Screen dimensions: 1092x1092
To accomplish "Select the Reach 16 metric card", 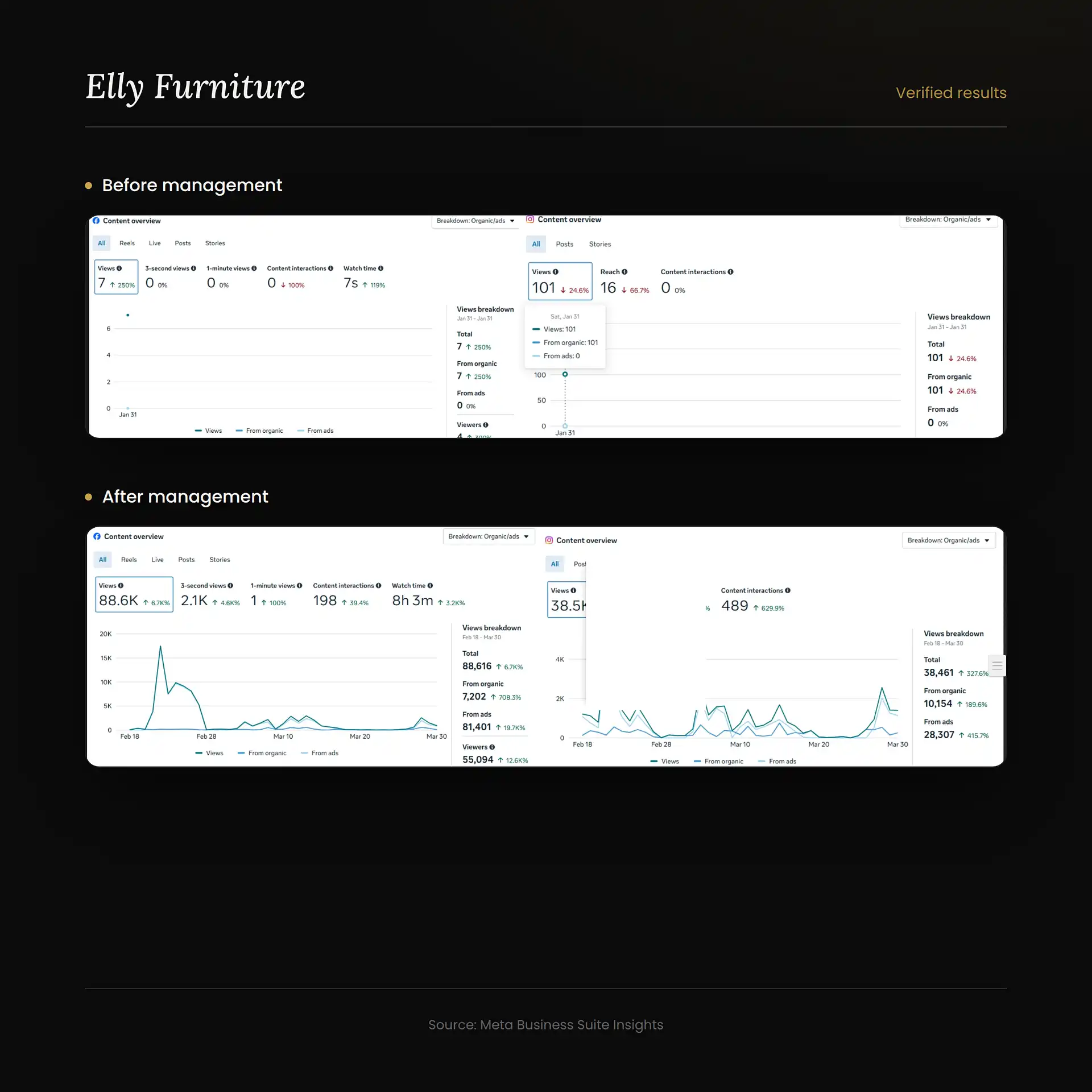I will pos(624,281).
